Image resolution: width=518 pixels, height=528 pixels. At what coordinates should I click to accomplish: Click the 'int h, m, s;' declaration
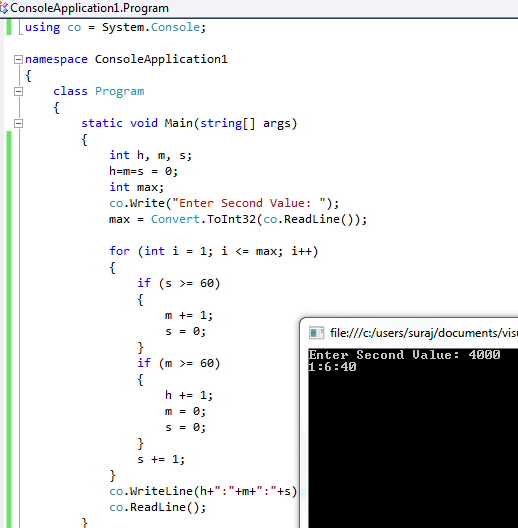[150, 155]
